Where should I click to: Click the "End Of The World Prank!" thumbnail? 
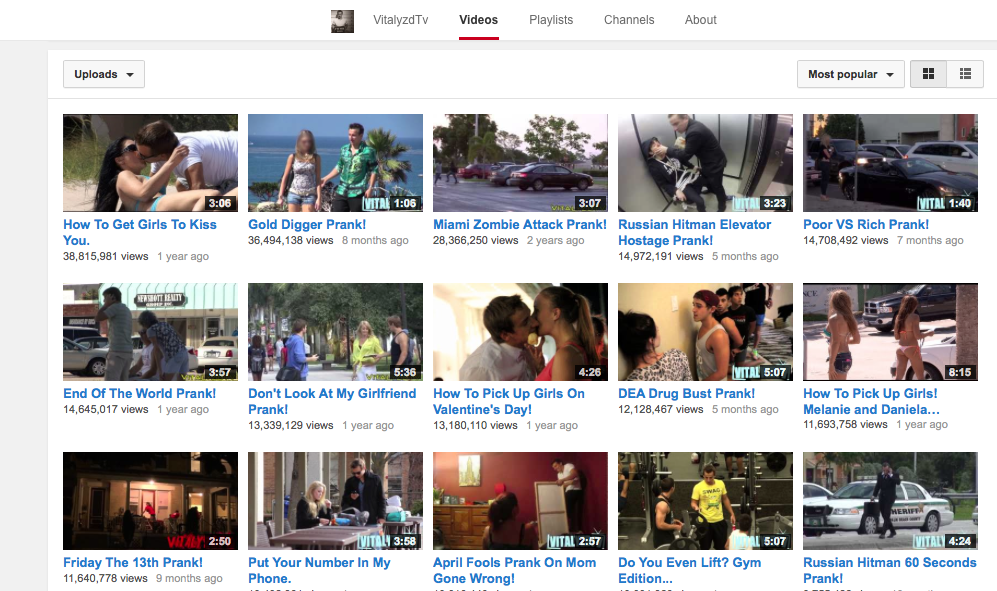pyautogui.click(x=150, y=331)
